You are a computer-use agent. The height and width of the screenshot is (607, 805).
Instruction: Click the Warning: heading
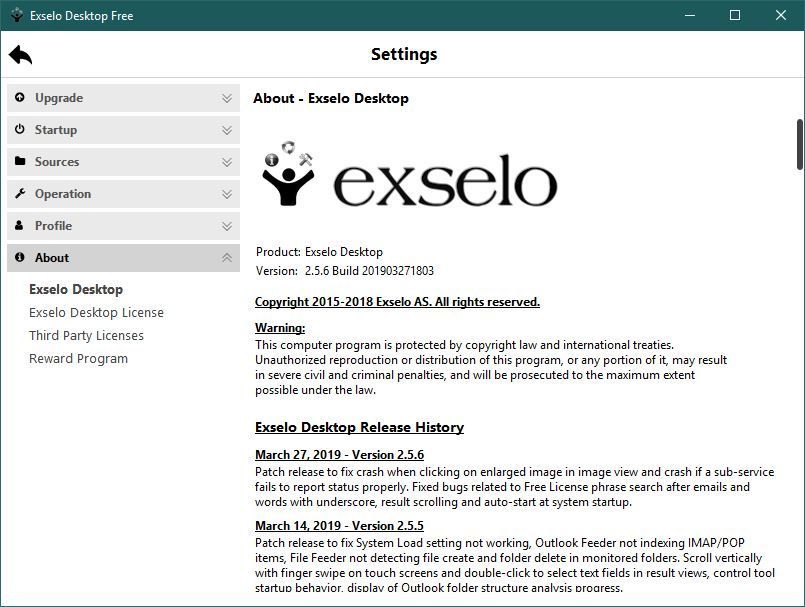tap(280, 328)
